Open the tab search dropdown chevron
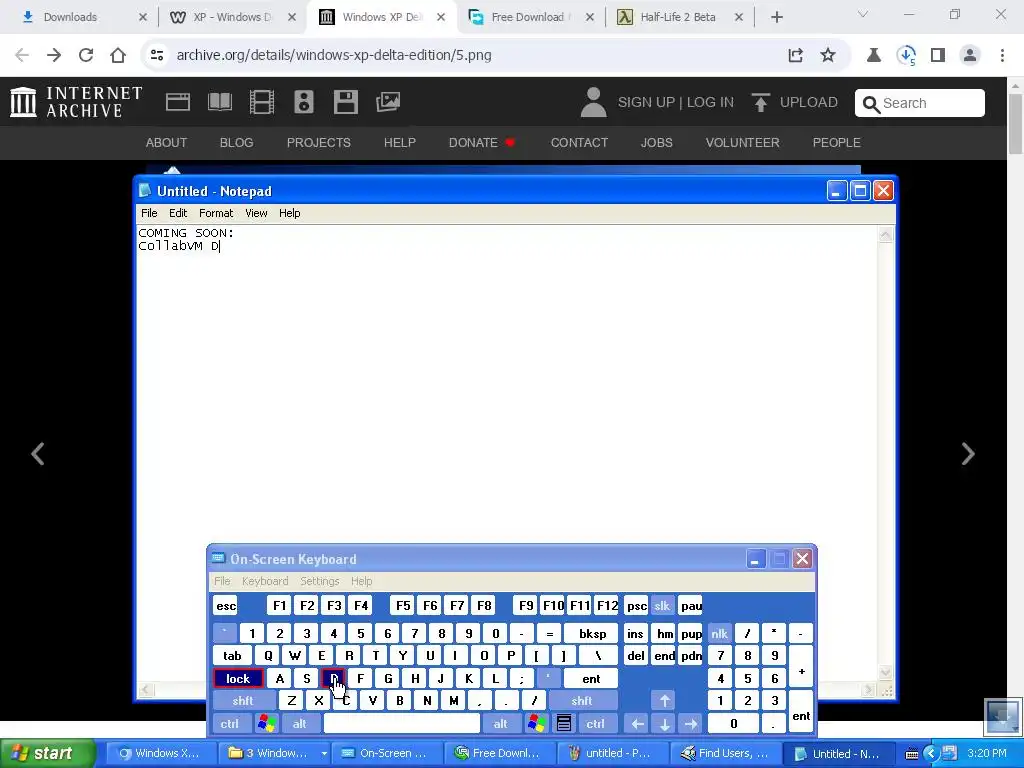The width and height of the screenshot is (1024, 768). (863, 14)
